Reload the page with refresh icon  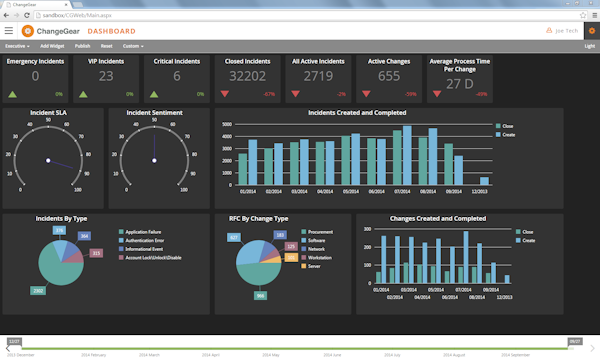coord(26,15)
